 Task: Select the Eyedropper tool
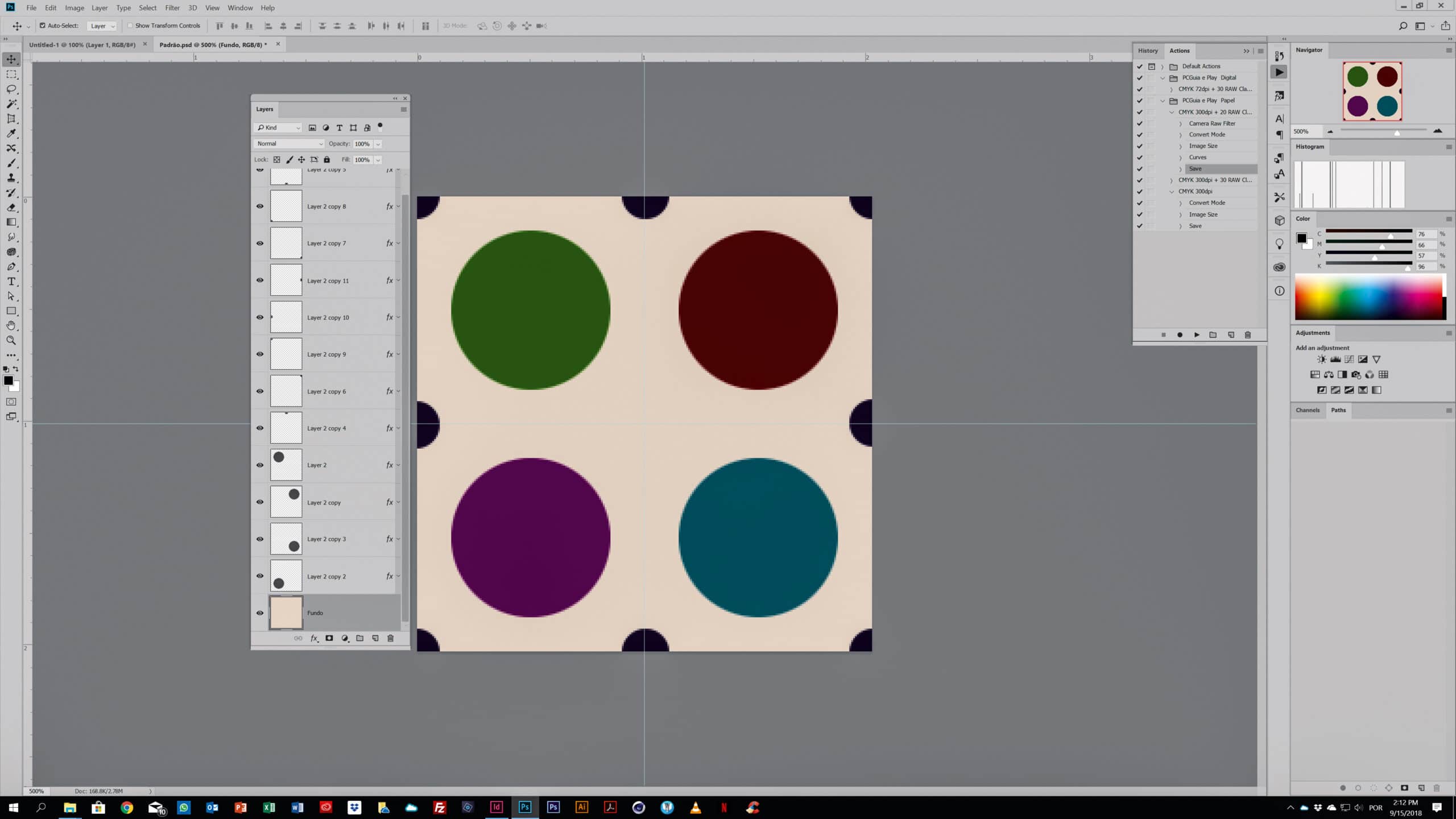click(11, 134)
